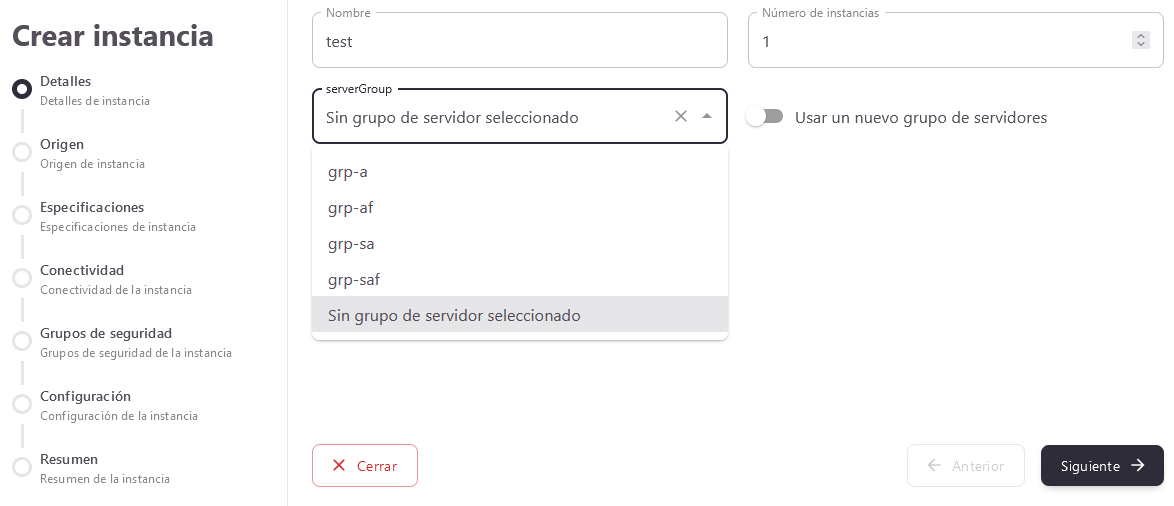Select the Detalles step circle icon

[22, 89]
